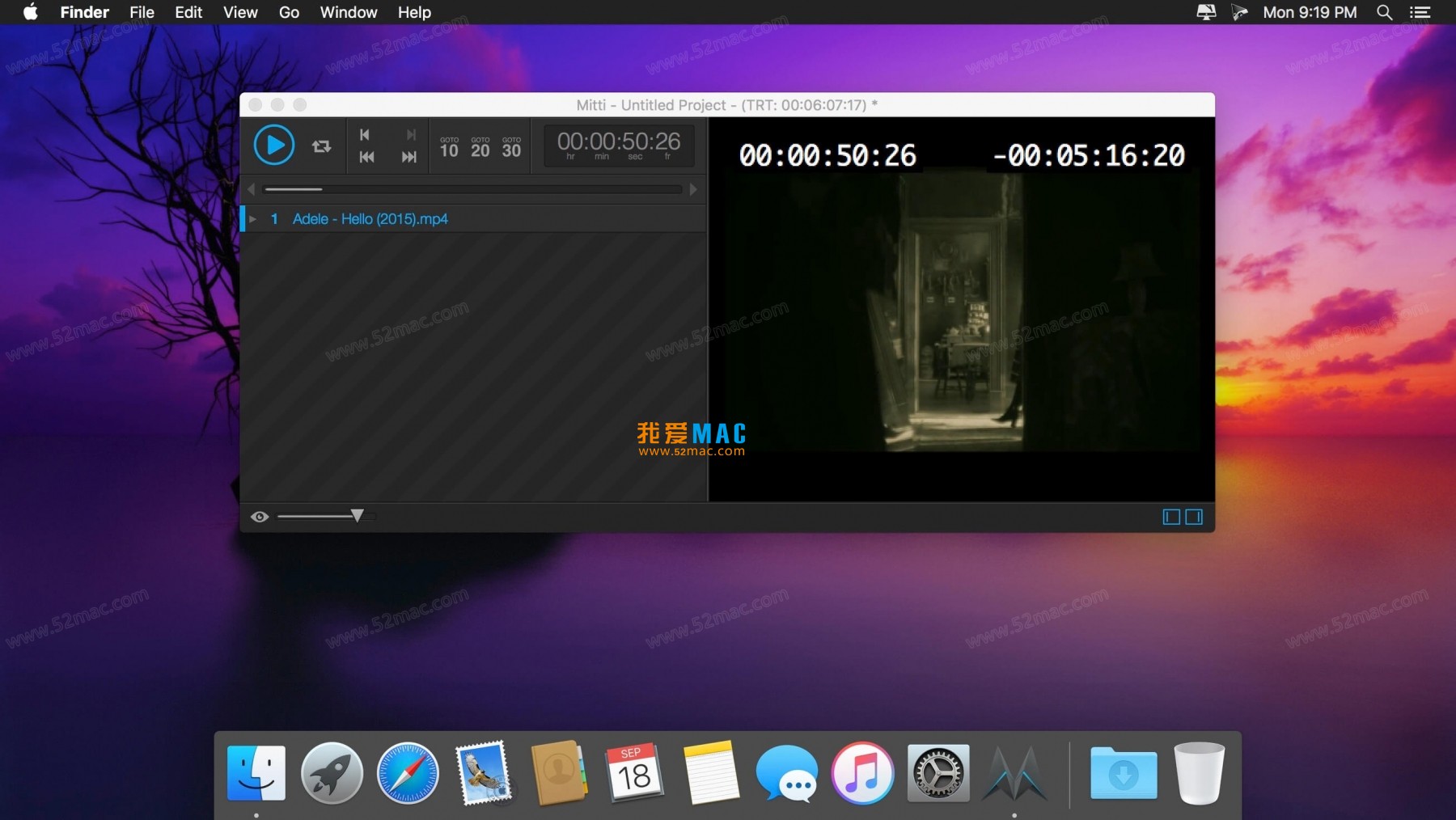Go to next cue with the double-arrow forward icon
Screen dimensions: 1456x820
409,157
